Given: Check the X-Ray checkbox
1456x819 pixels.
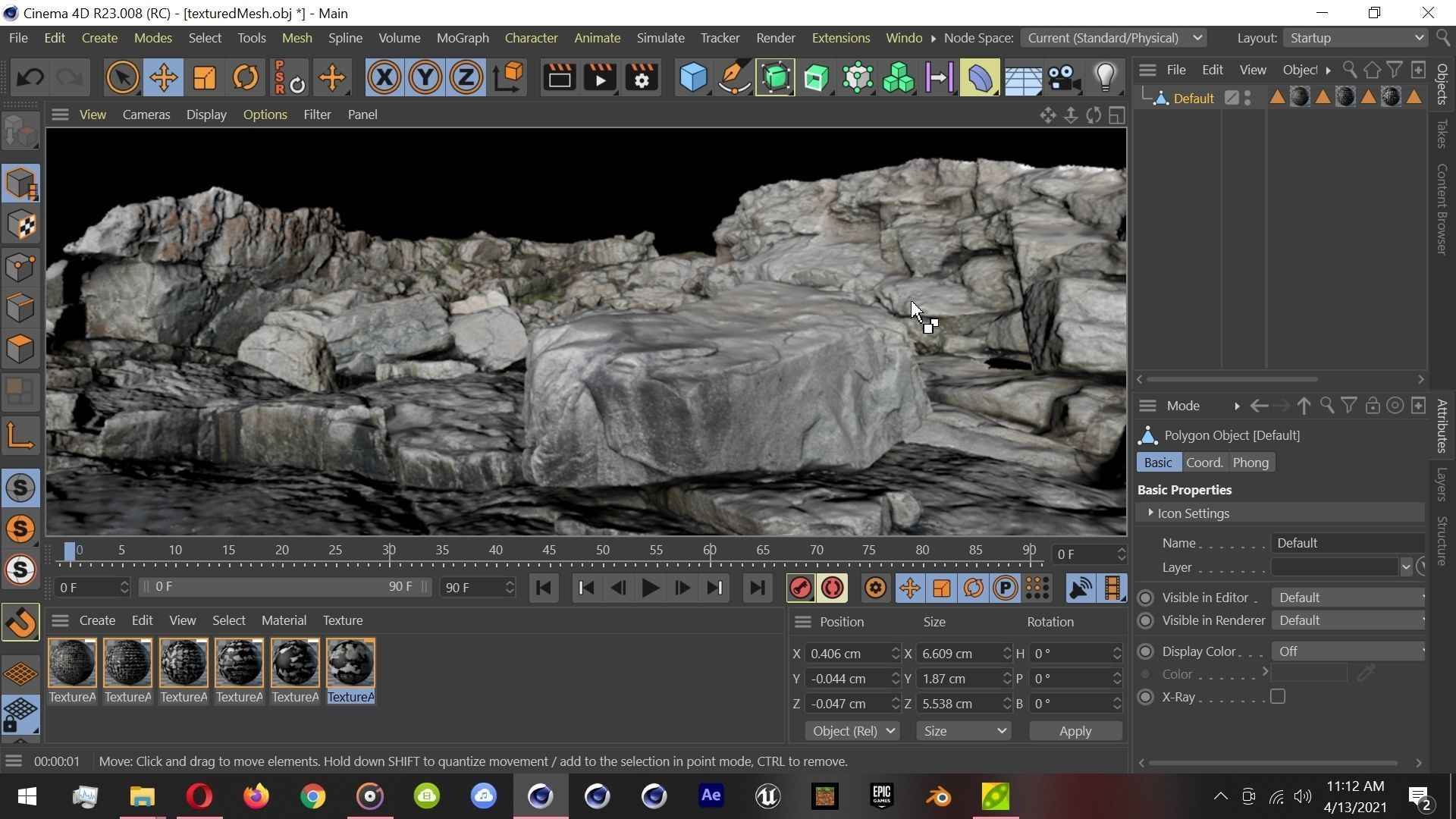Looking at the screenshot, I should [1278, 697].
